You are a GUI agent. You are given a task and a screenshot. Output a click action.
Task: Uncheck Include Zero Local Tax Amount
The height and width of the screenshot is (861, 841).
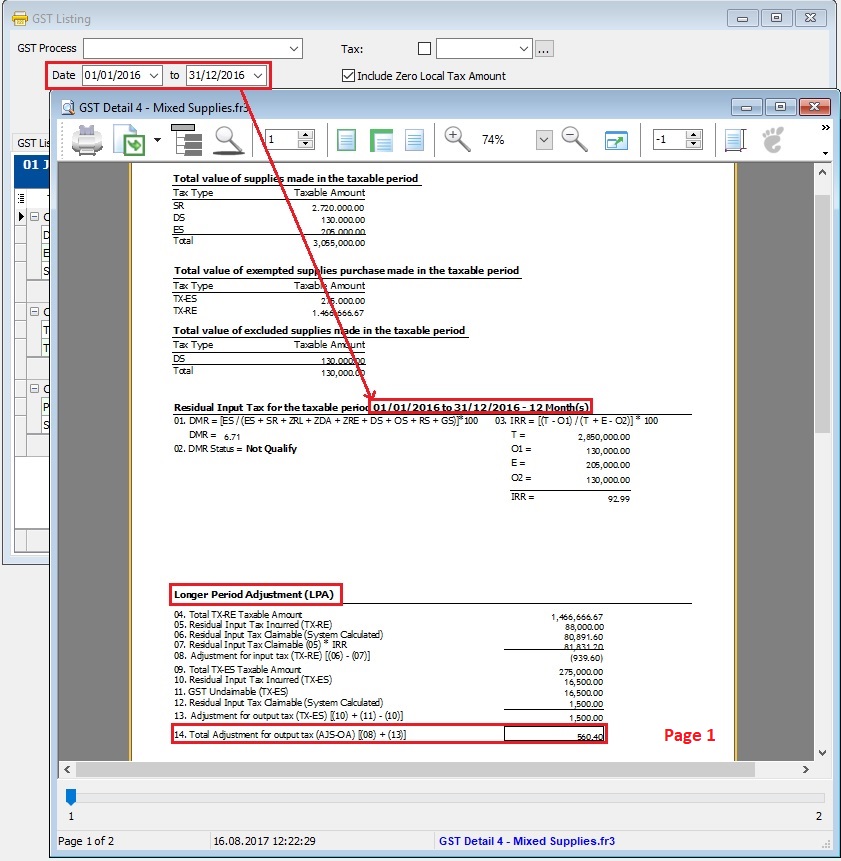(348, 76)
